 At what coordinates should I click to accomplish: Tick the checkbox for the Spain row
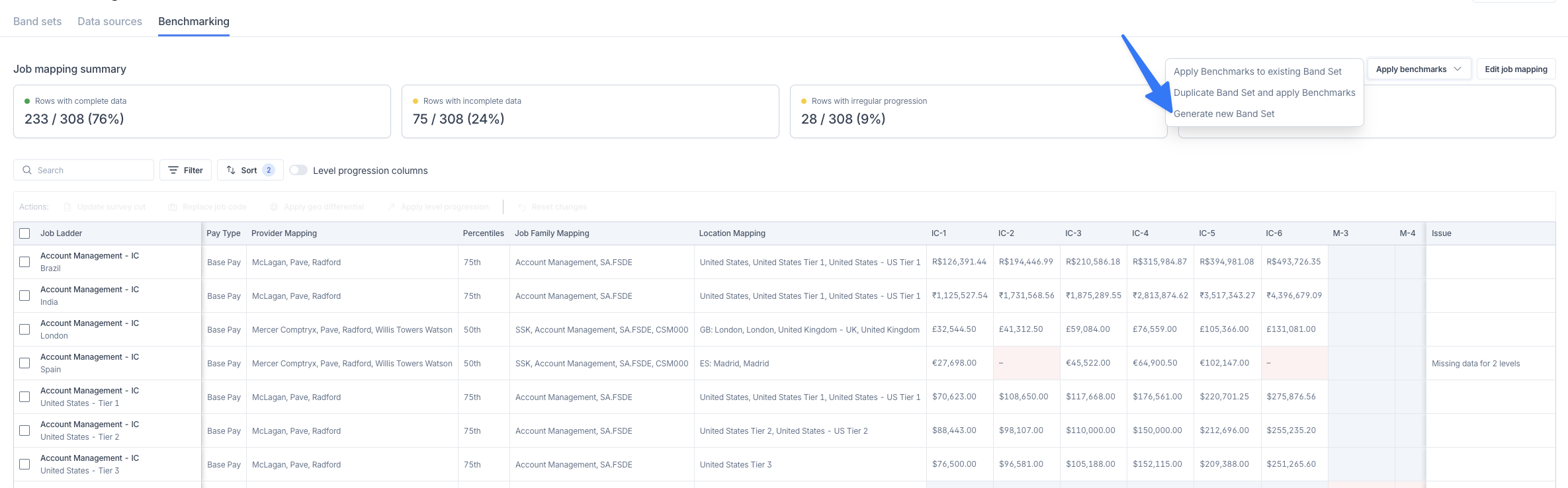point(24,363)
